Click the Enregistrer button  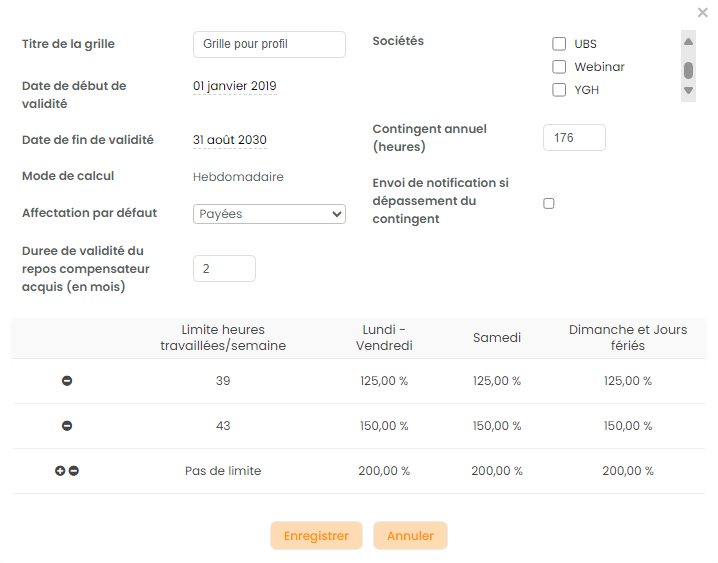(316, 536)
